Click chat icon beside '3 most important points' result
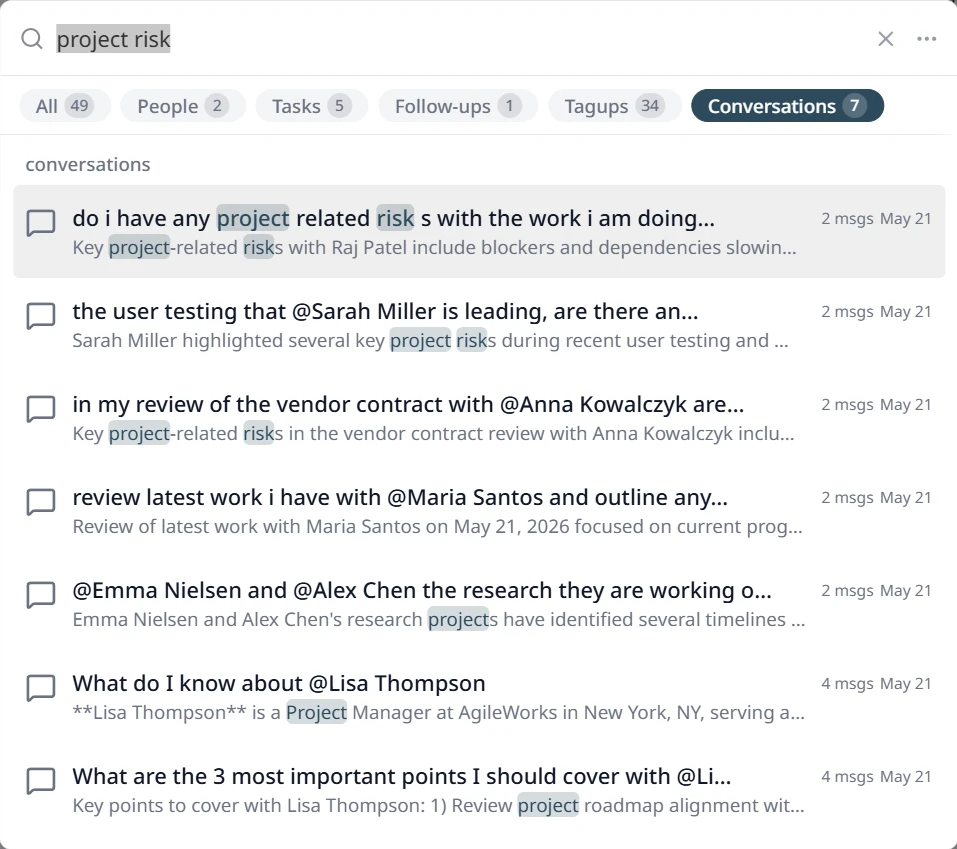957x849 pixels. (x=41, y=781)
